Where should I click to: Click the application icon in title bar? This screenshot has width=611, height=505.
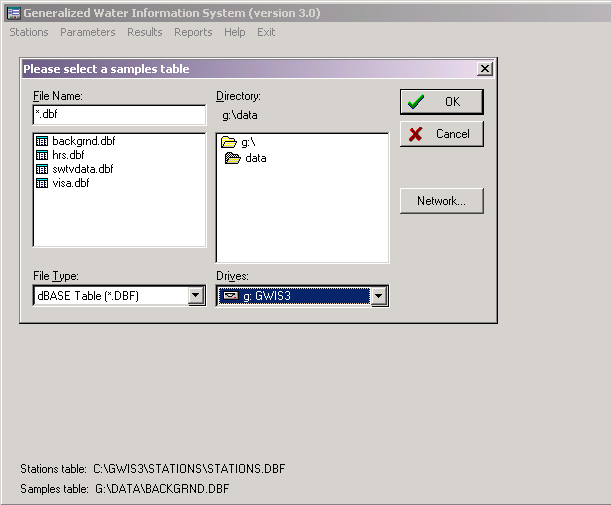click(14, 13)
